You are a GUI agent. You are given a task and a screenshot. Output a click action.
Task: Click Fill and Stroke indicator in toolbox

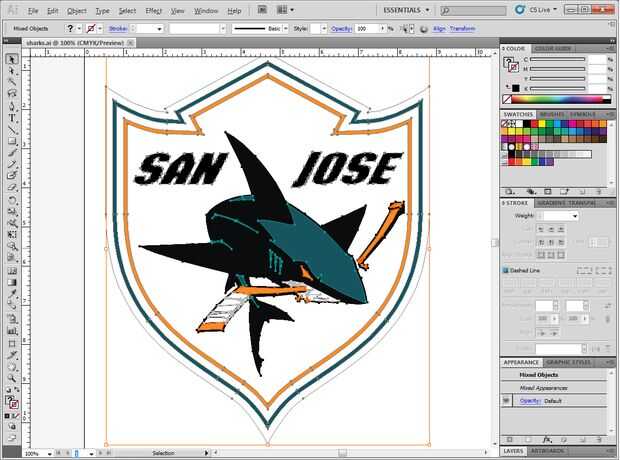tap(12, 402)
